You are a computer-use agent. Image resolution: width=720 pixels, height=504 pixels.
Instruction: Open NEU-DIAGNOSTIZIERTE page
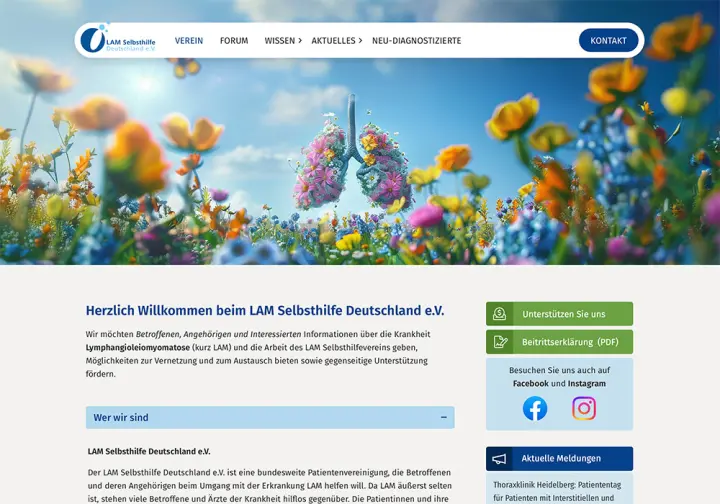pos(416,40)
